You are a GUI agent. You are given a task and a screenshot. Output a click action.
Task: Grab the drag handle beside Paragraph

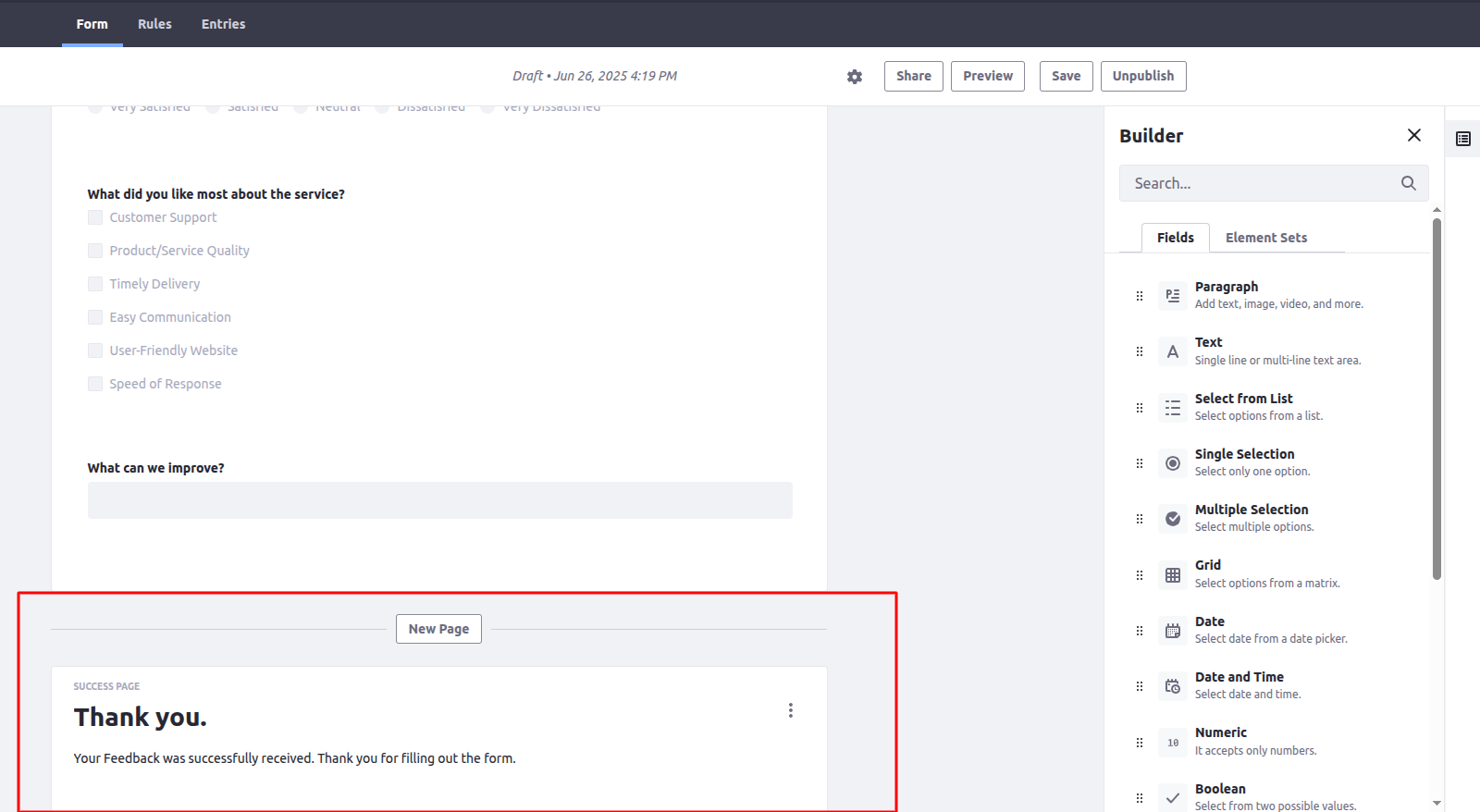point(1140,296)
